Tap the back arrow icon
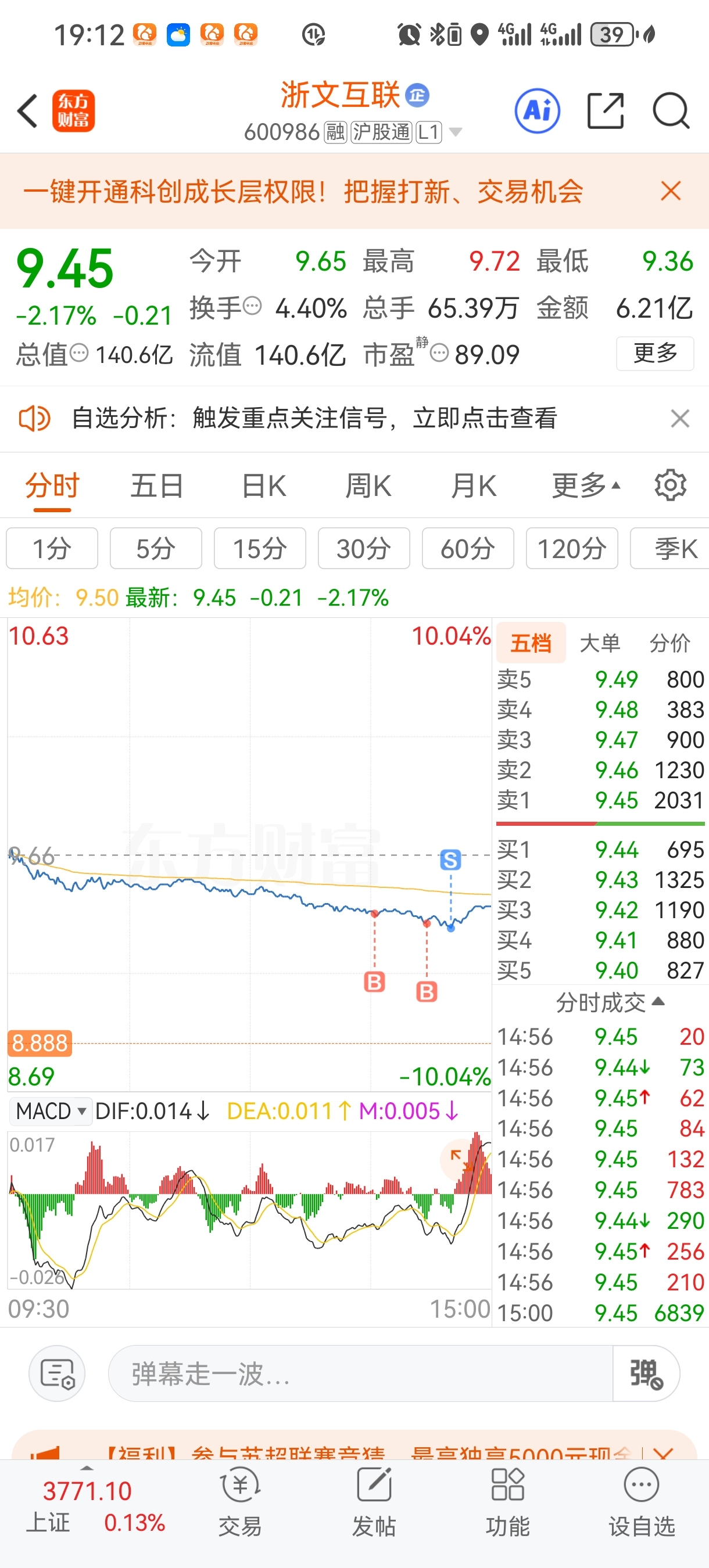 [27, 111]
